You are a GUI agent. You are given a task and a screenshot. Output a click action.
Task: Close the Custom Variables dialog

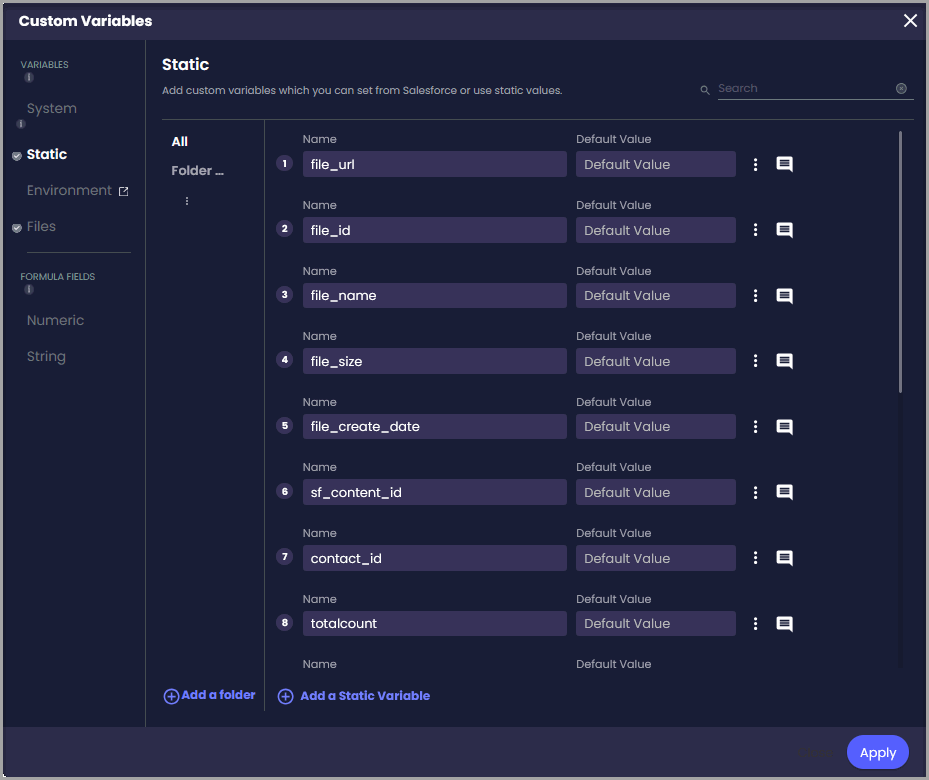[910, 21]
